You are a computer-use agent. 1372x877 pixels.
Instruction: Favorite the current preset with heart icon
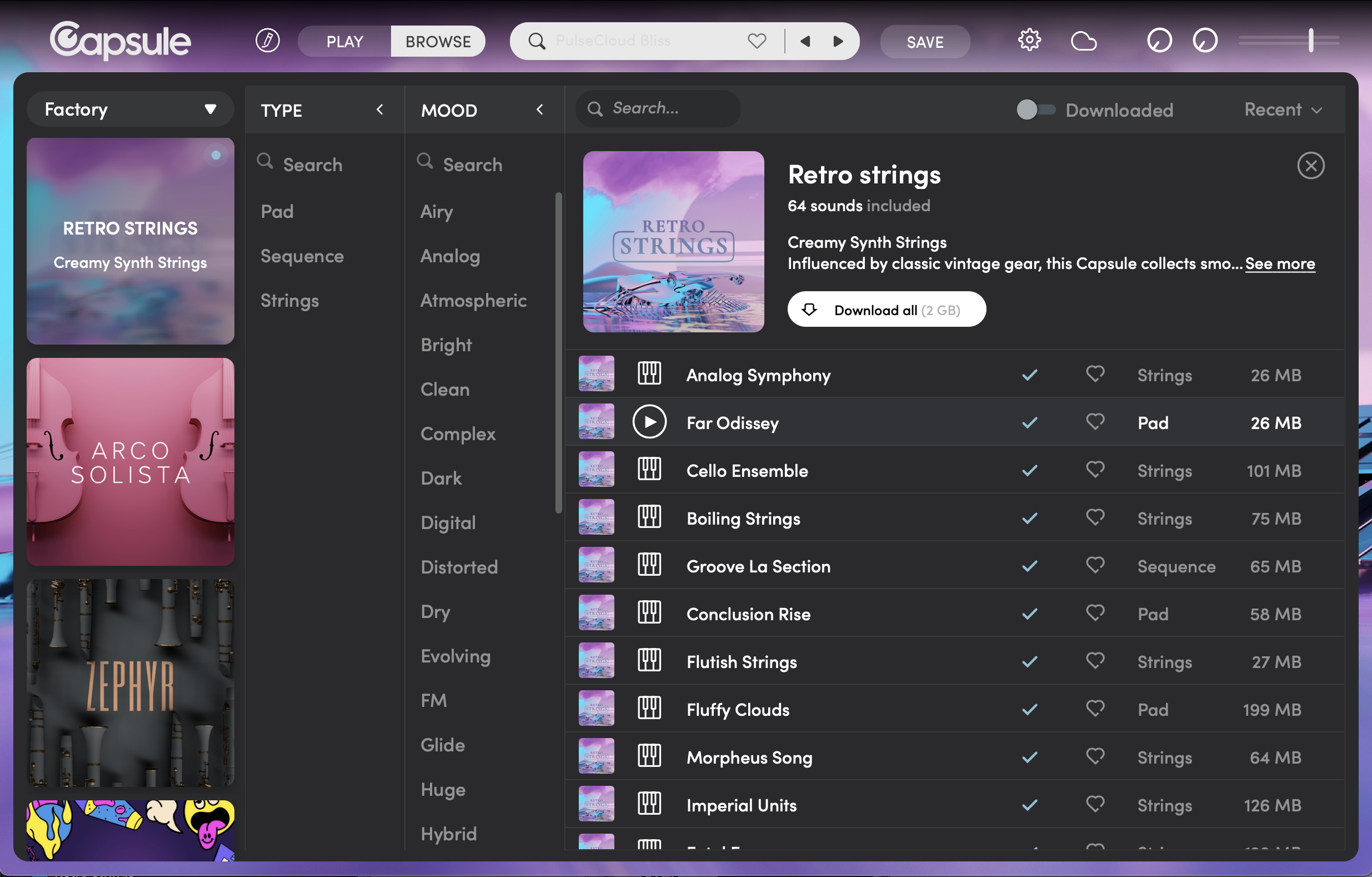757,41
